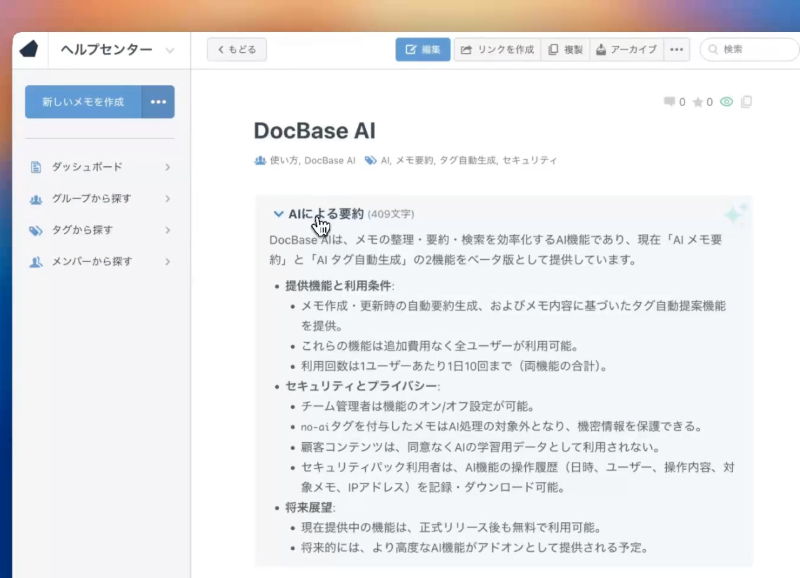
Task: Click 新しいメモを作成 button
Action: pos(83,102)
